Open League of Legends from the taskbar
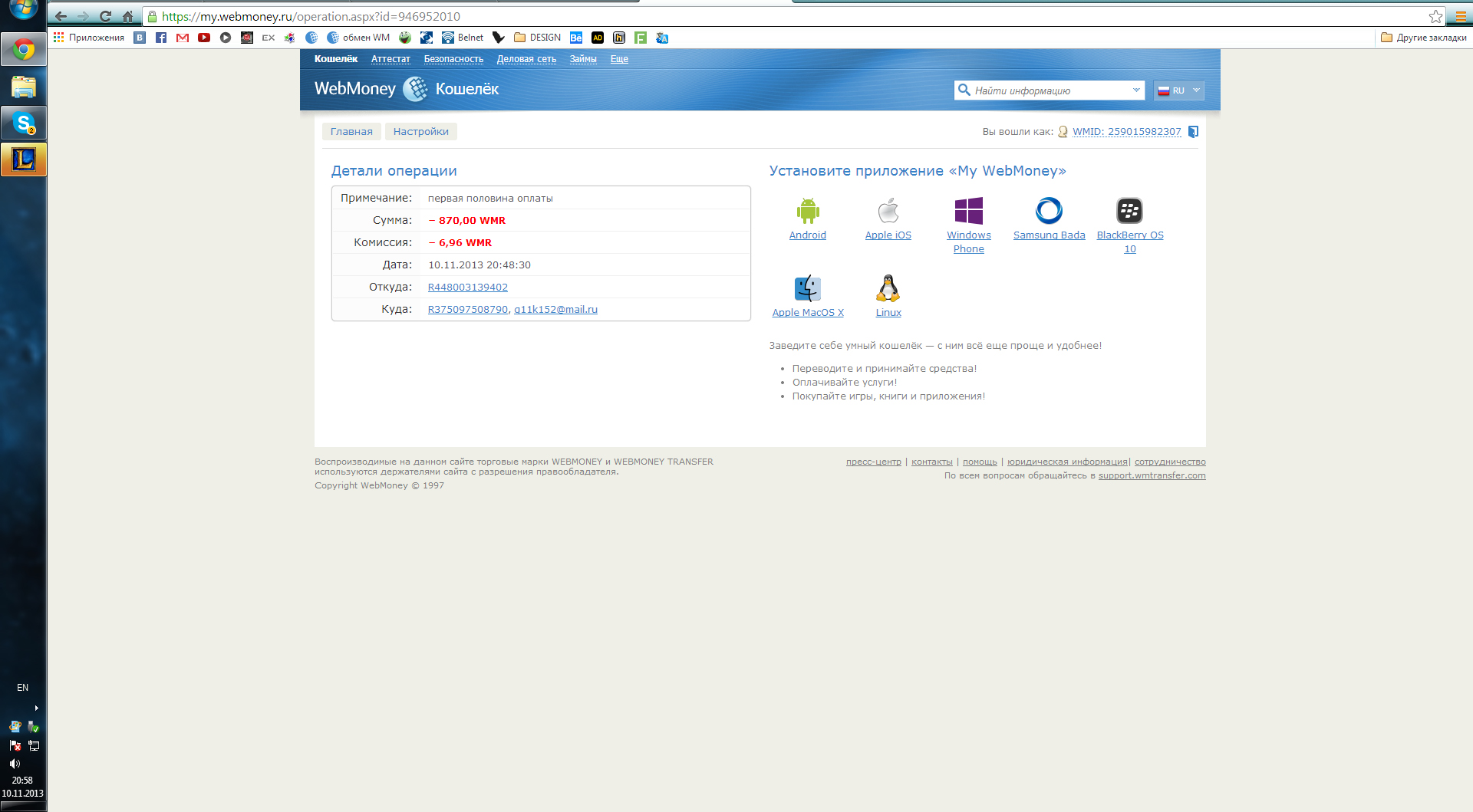1473x812 pixels. click(24, 159)
